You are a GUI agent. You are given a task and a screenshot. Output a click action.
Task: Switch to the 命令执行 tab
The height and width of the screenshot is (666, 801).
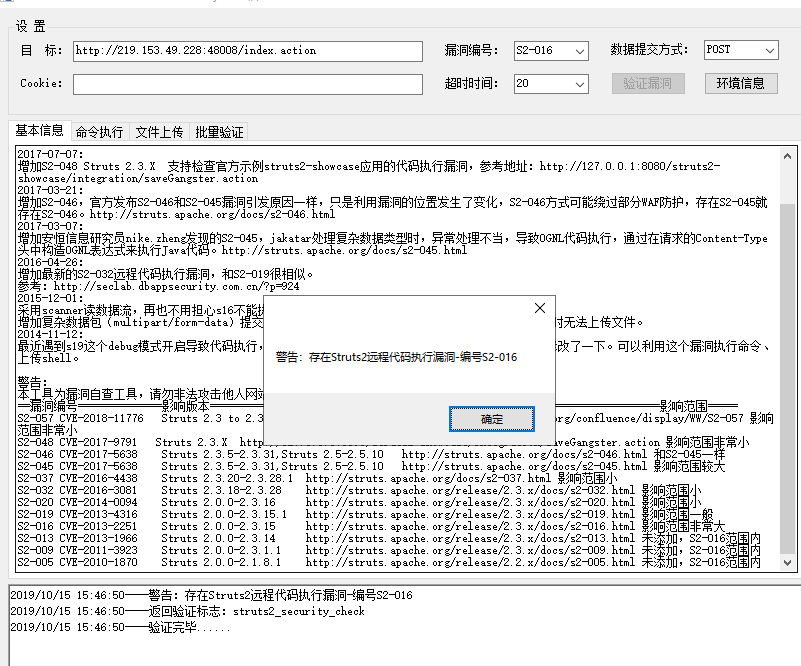point(100,132)
